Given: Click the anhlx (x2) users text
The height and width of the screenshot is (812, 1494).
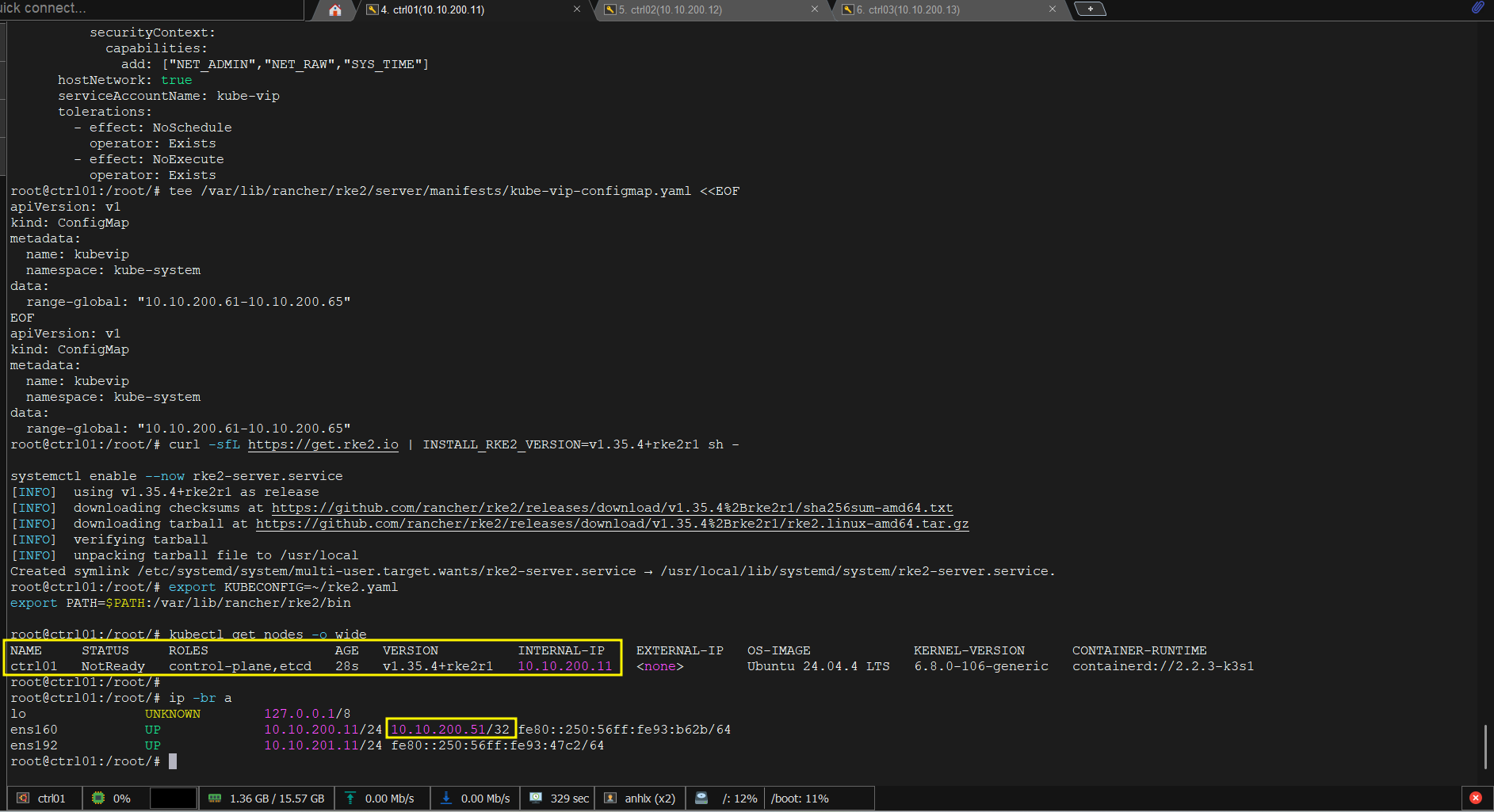Looking at the screenshot, I should click(x=650, y=799).
